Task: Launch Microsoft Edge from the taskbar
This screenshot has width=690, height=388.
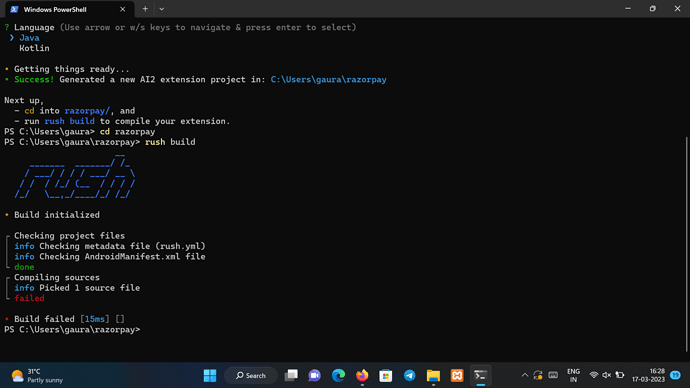Action: 338,376
